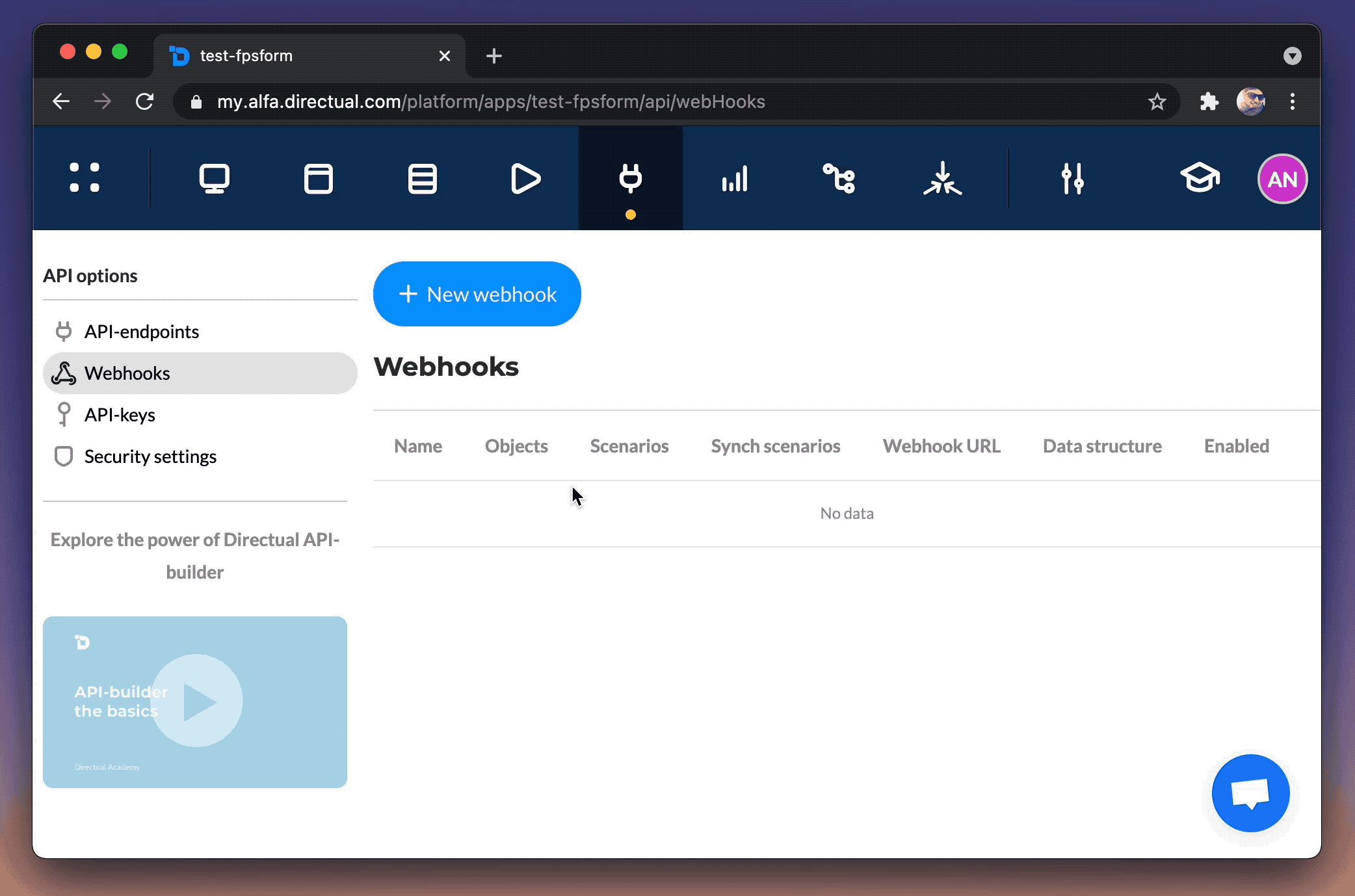Click the monitor icon in top navigation

(214, 179)
